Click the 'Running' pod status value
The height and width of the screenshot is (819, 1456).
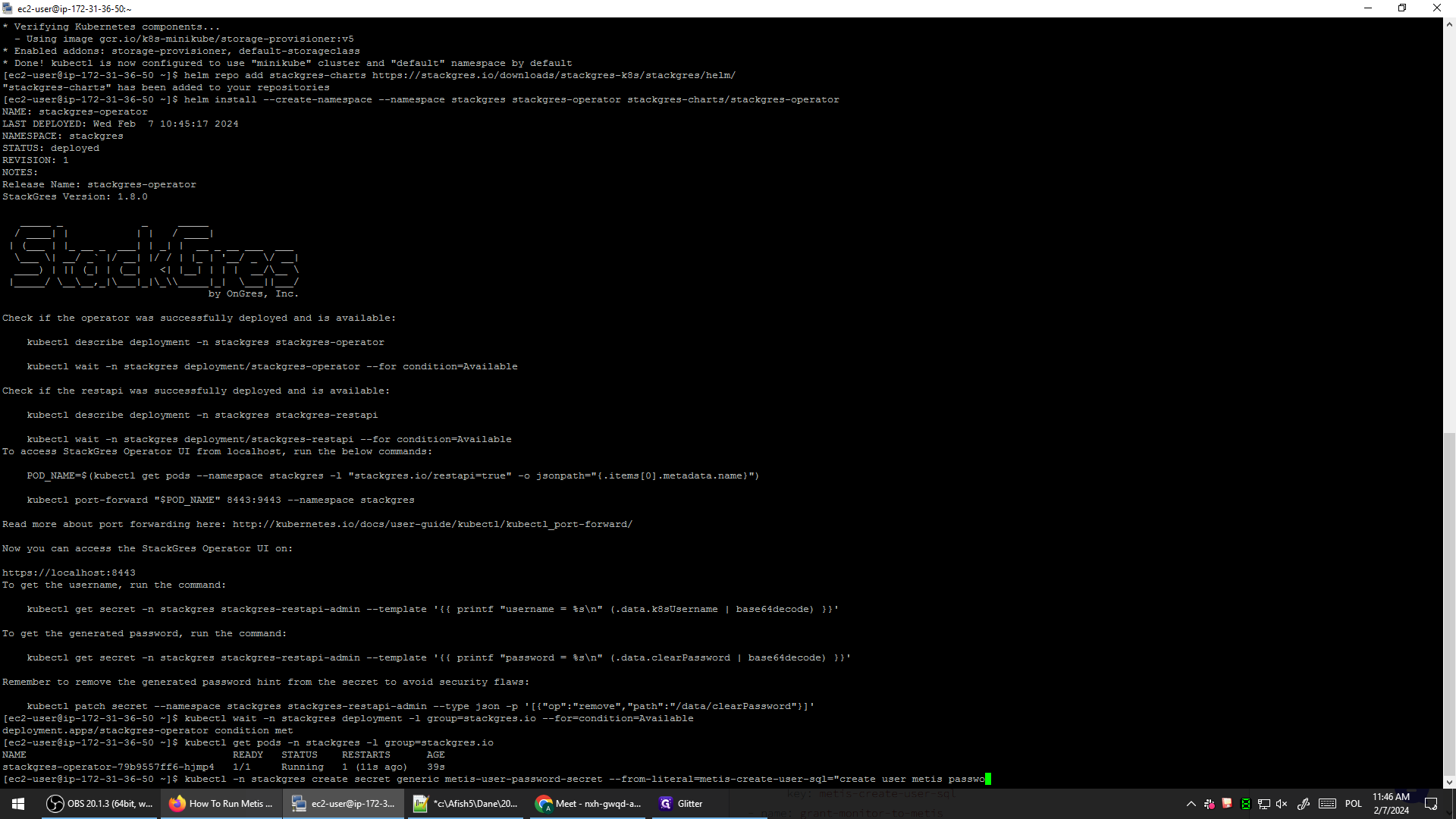click(x=303, y=767)
